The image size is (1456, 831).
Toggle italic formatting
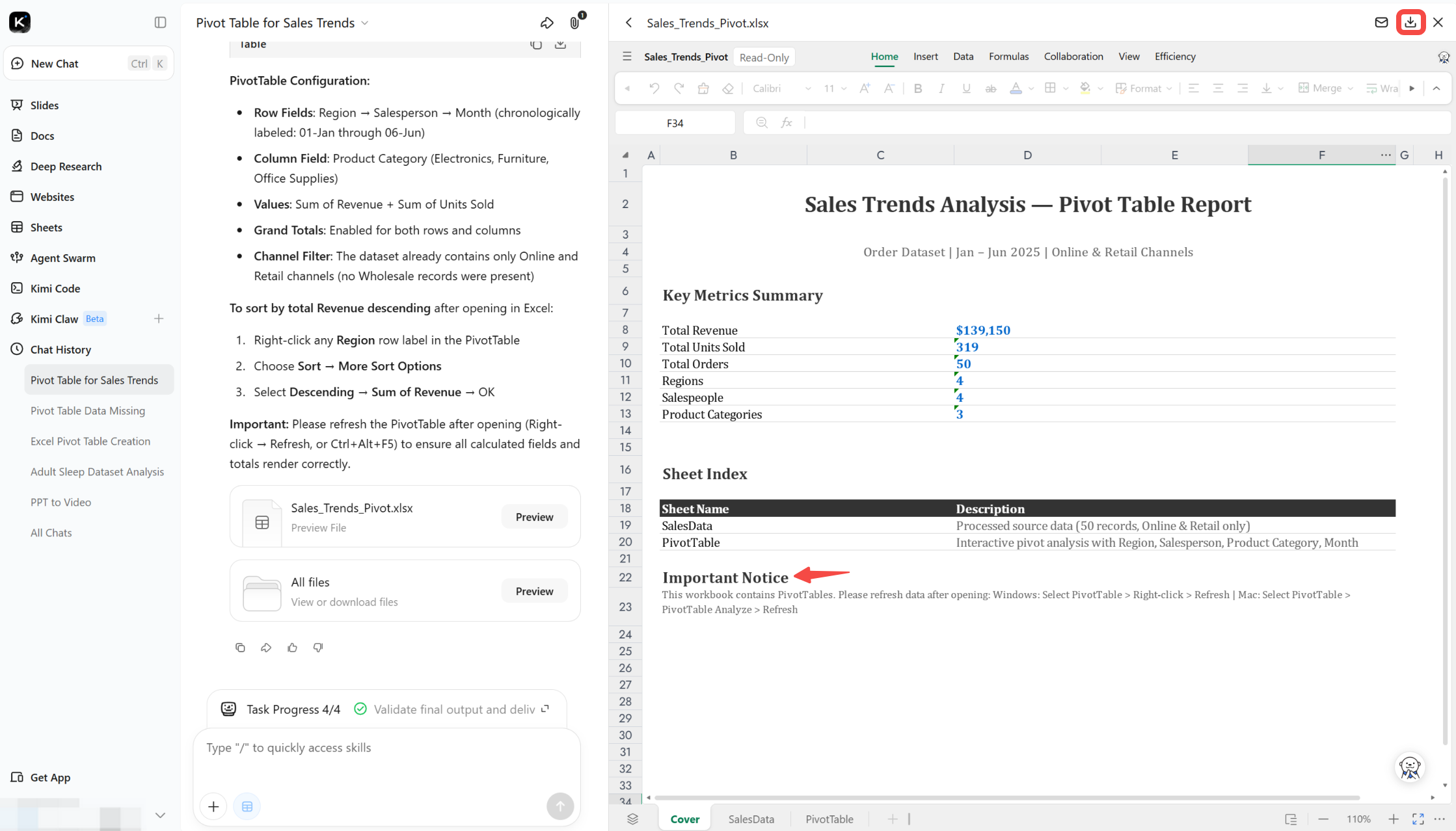[941, 88]
